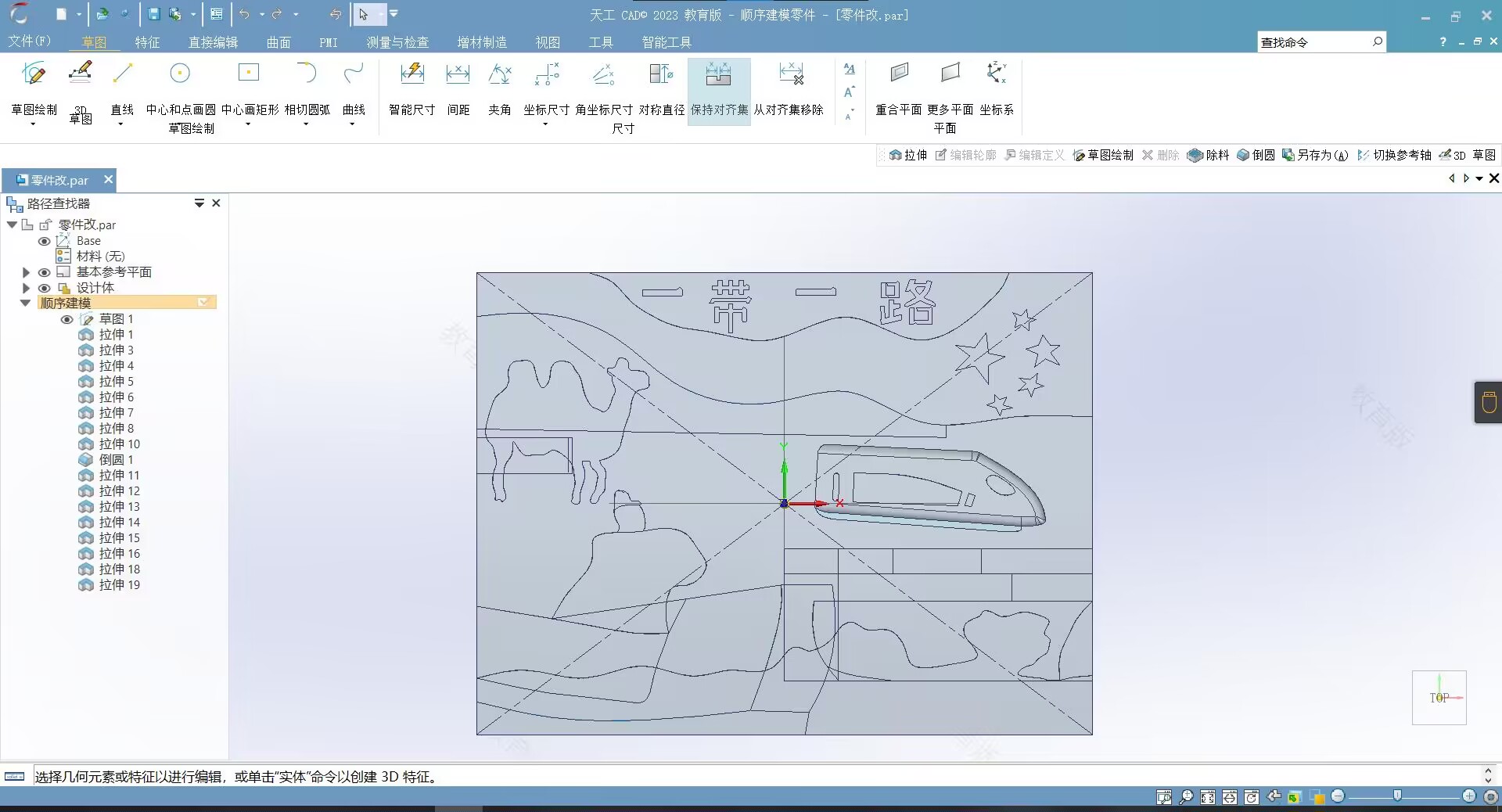1502x812 pixels.
Task: Click 从对齐集移除 remove from alignment set
Action: tap(789, 89)
